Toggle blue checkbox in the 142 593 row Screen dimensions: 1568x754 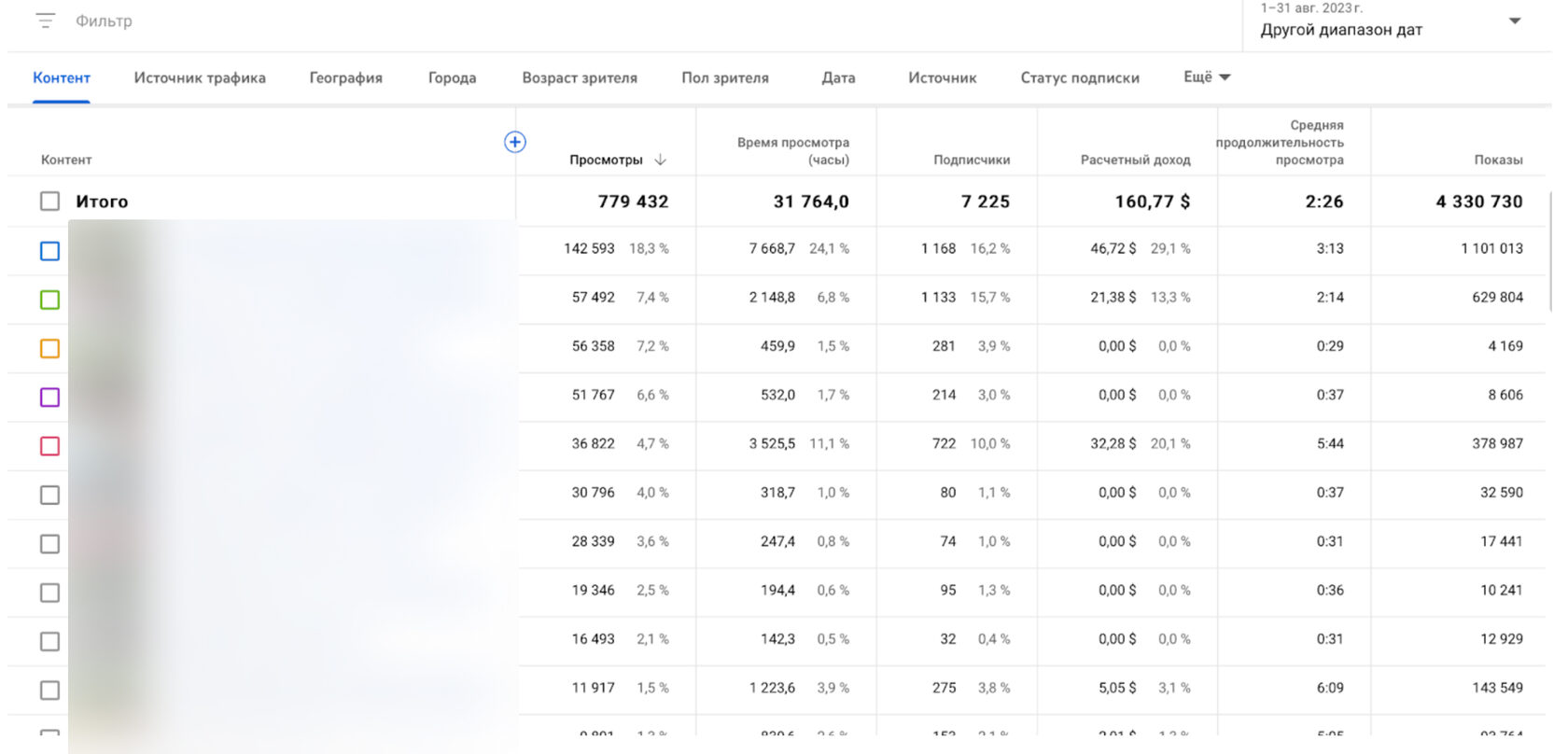tap(50, 251)
